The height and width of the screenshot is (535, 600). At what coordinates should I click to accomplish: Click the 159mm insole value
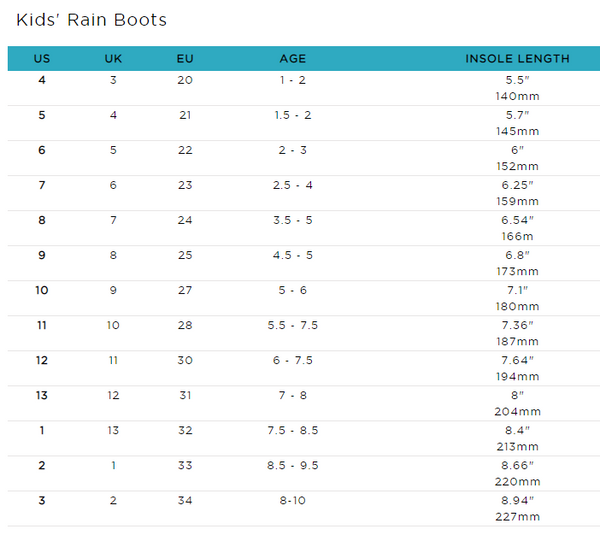point(517,201)
